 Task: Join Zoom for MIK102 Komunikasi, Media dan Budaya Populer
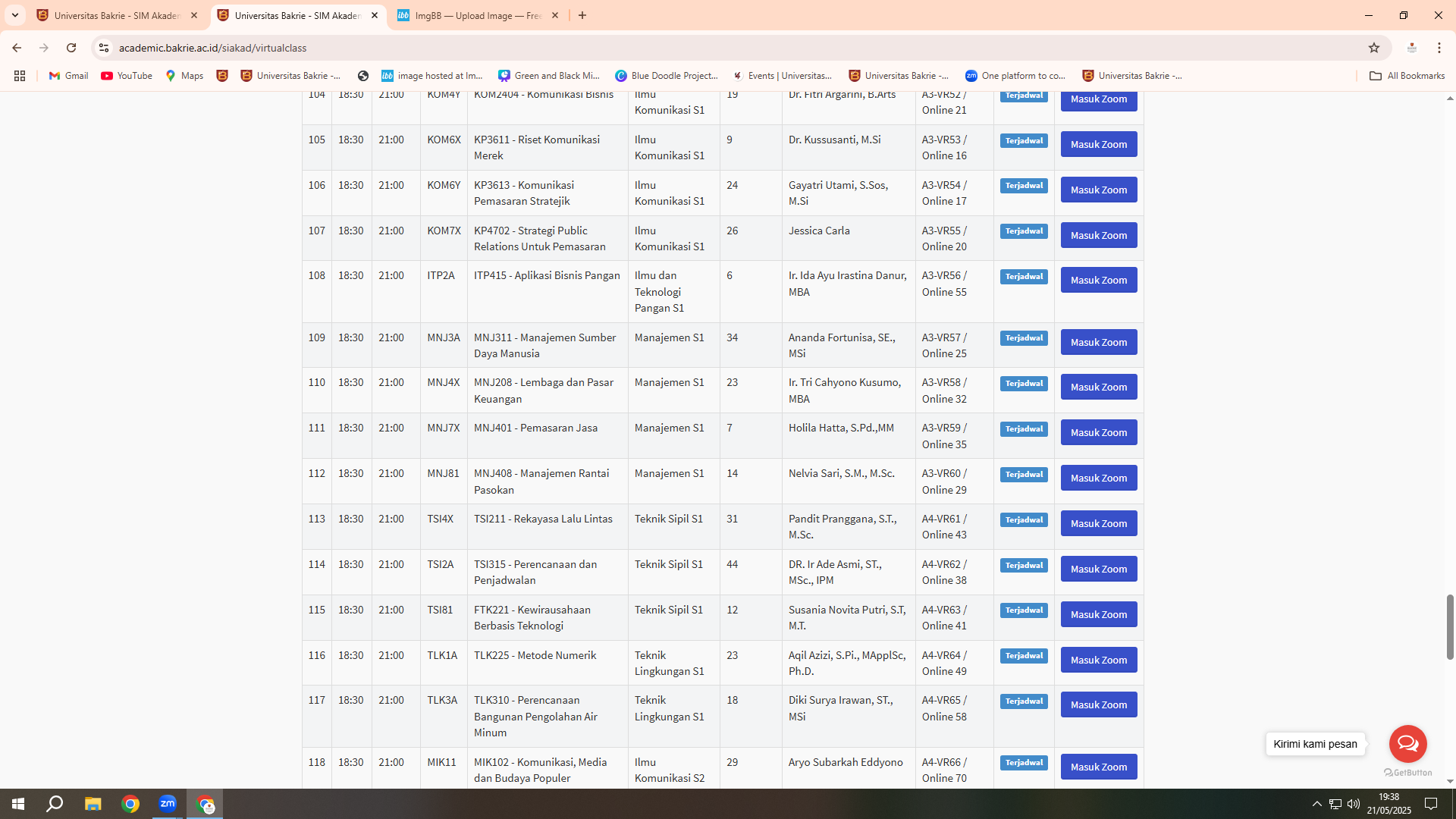1099,767
